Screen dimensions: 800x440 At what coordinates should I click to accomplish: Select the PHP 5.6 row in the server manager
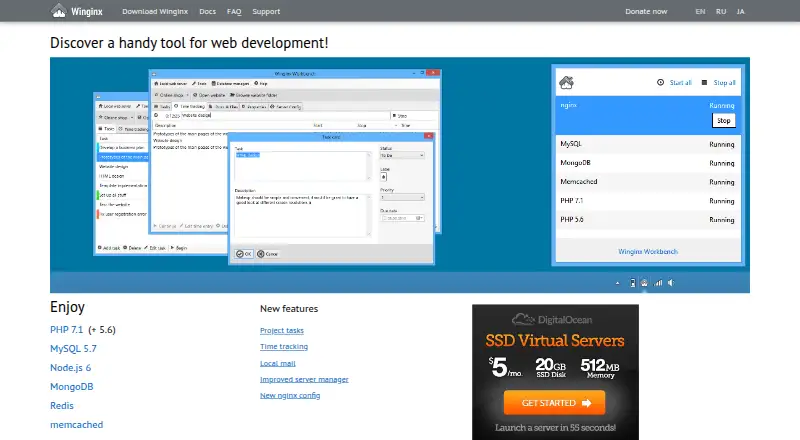[x=647, y=219]
